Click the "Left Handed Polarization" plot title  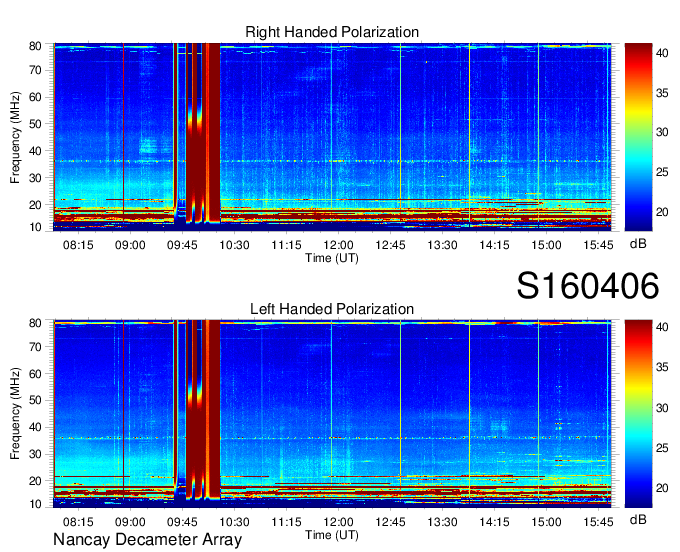click(x=332, y=309)
